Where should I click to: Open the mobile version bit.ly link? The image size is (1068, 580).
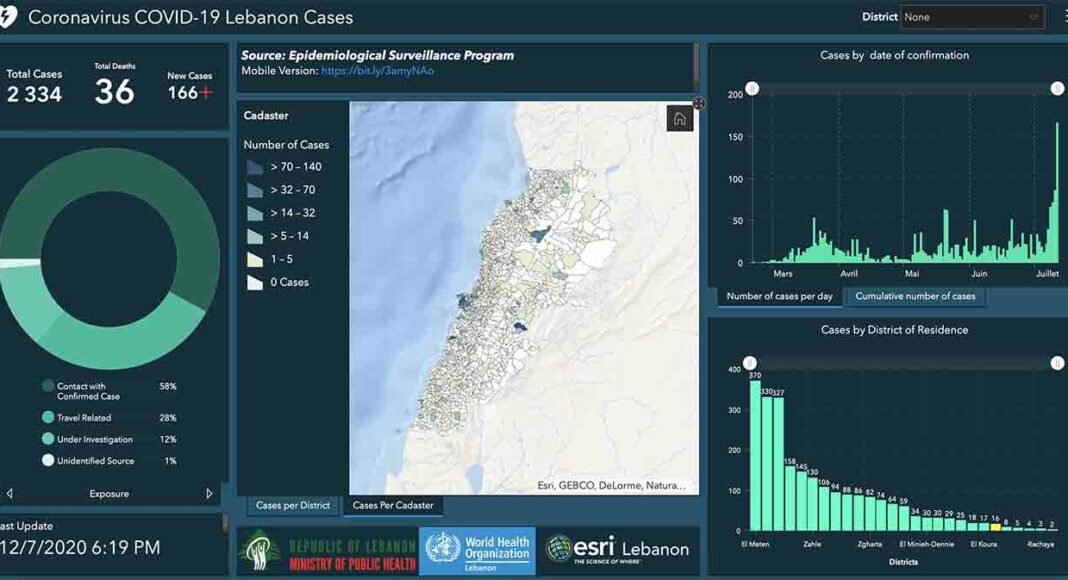pyautogui.click(x=377, y=71)
